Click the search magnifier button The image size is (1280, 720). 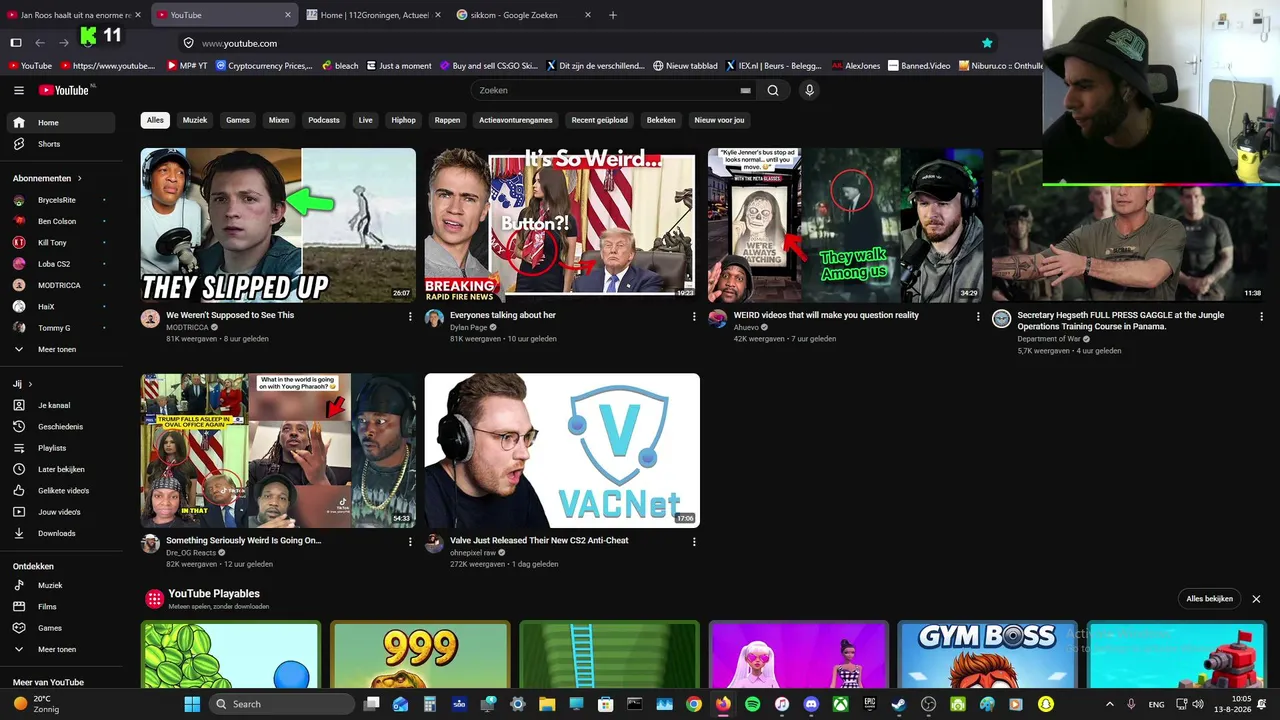773,90
